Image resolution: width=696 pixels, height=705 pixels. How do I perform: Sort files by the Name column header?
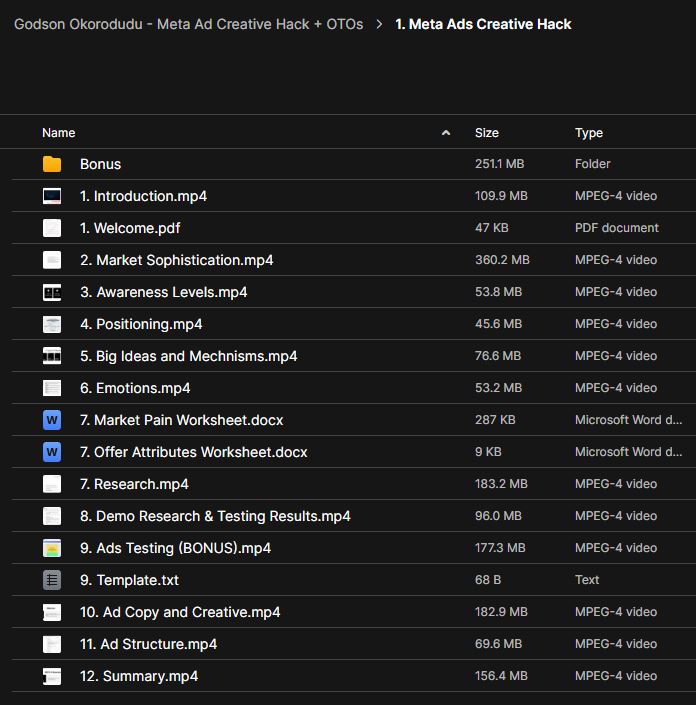pyautogui.click(x=59, y=133)
